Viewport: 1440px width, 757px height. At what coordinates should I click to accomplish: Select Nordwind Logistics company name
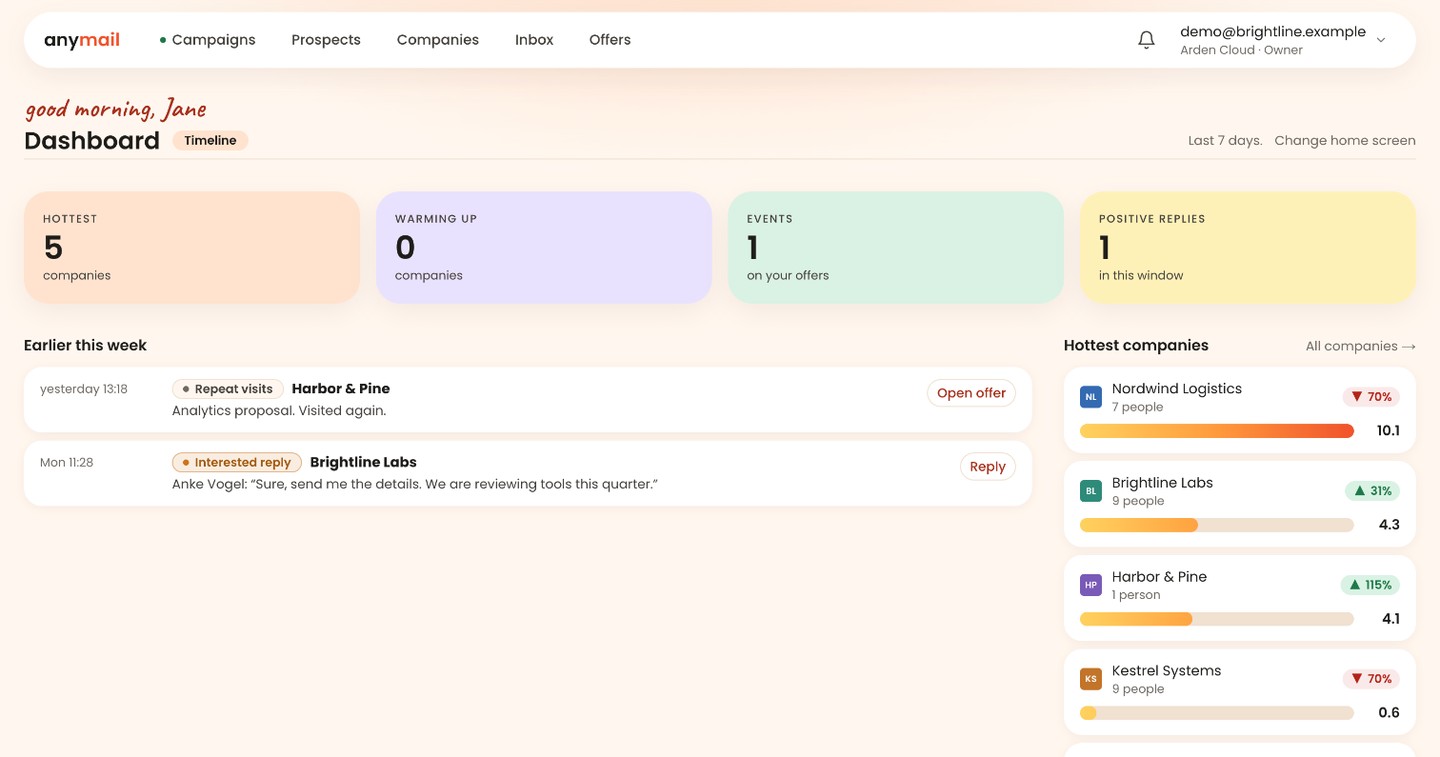[x=1177, y=389]
